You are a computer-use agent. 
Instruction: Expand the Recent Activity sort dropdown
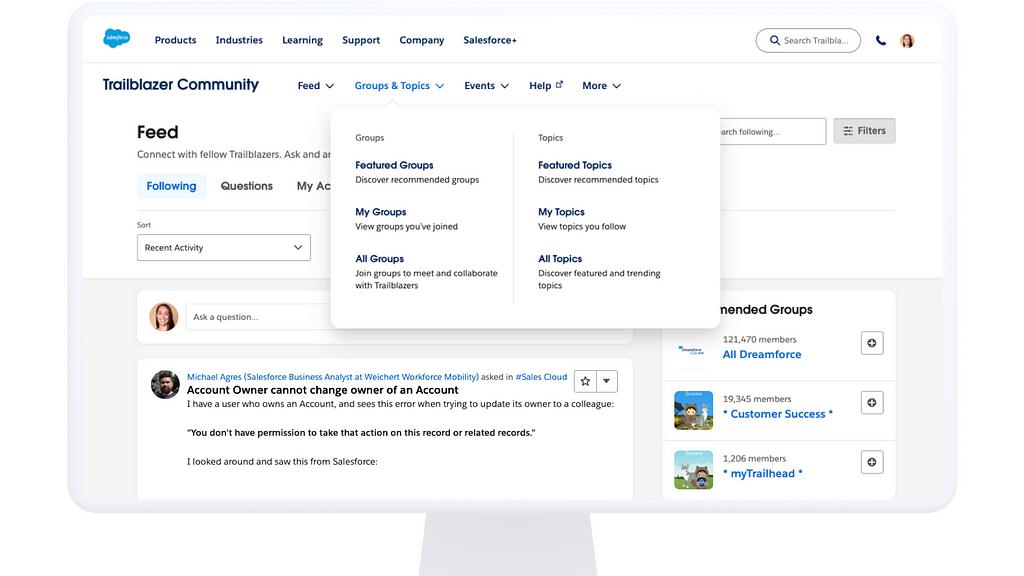pos(223,247)
